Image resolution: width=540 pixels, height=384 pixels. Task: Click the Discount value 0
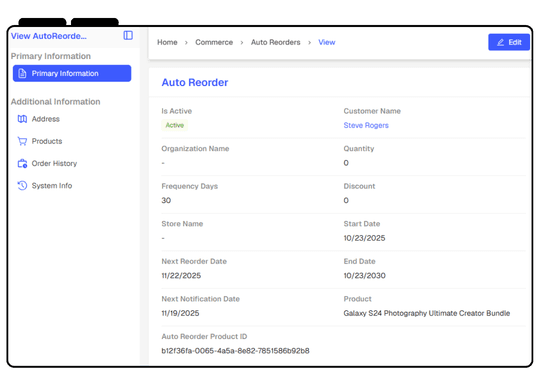coord(346,200)
